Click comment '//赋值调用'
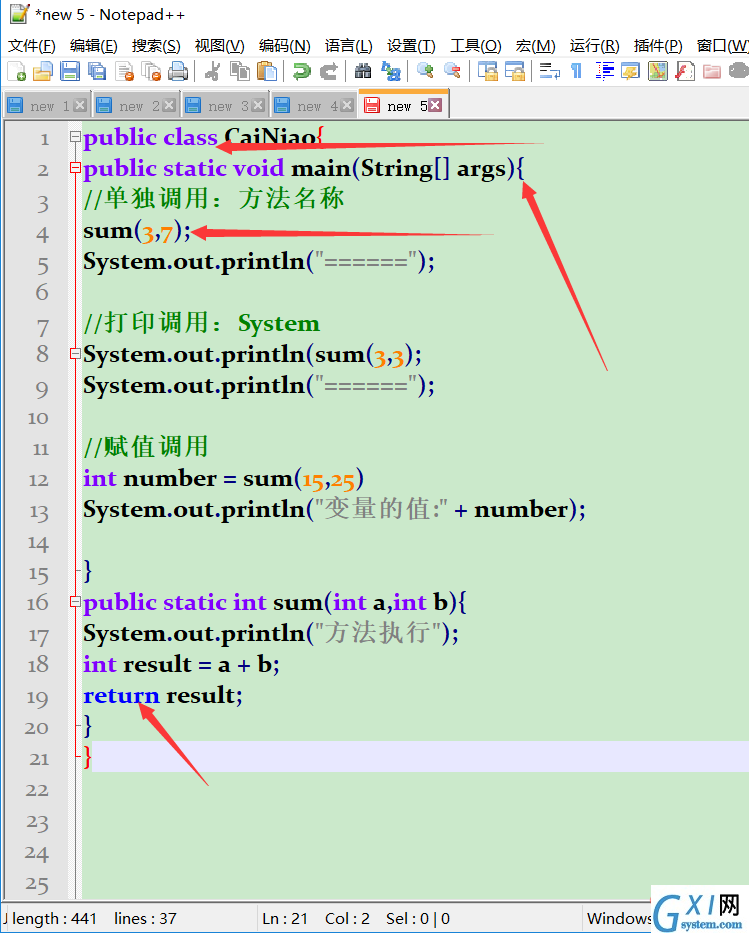Image resolution: width=749 pixels, height=933 pixels. pos(146,446)
